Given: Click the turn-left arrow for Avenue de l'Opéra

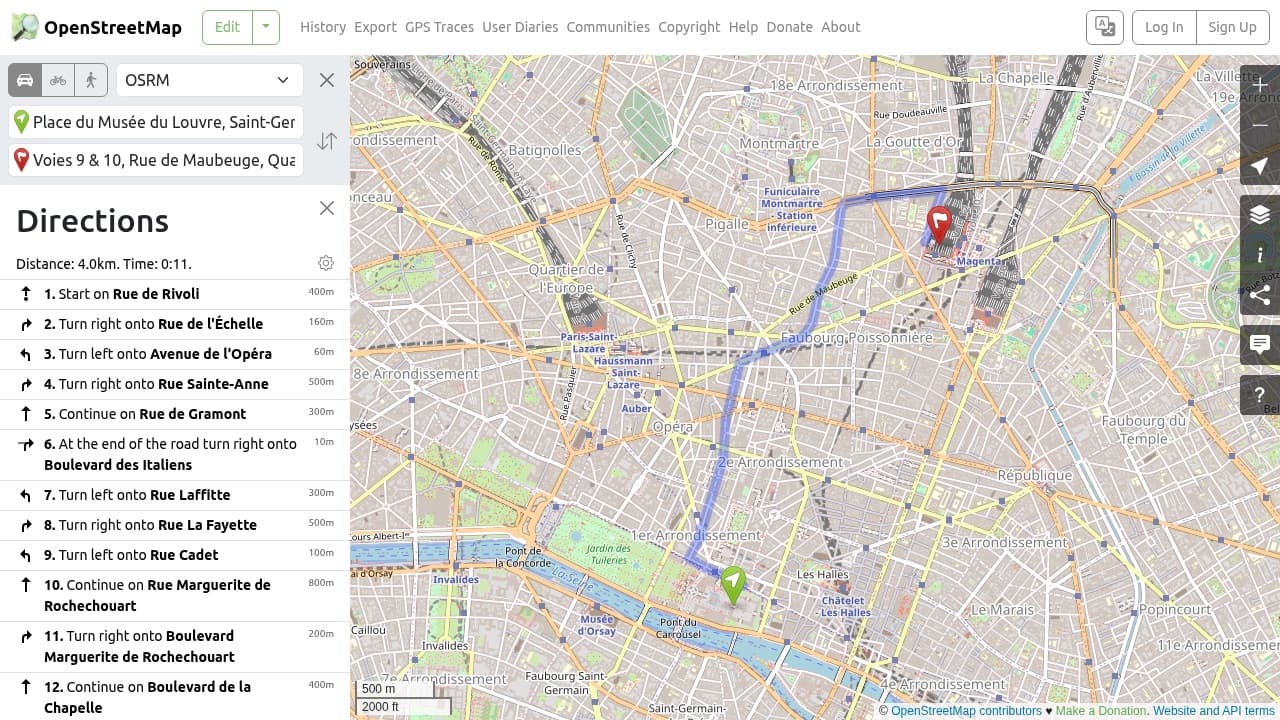Looking at the screenshot, I should pyautogui.click(x=26, y=354).
